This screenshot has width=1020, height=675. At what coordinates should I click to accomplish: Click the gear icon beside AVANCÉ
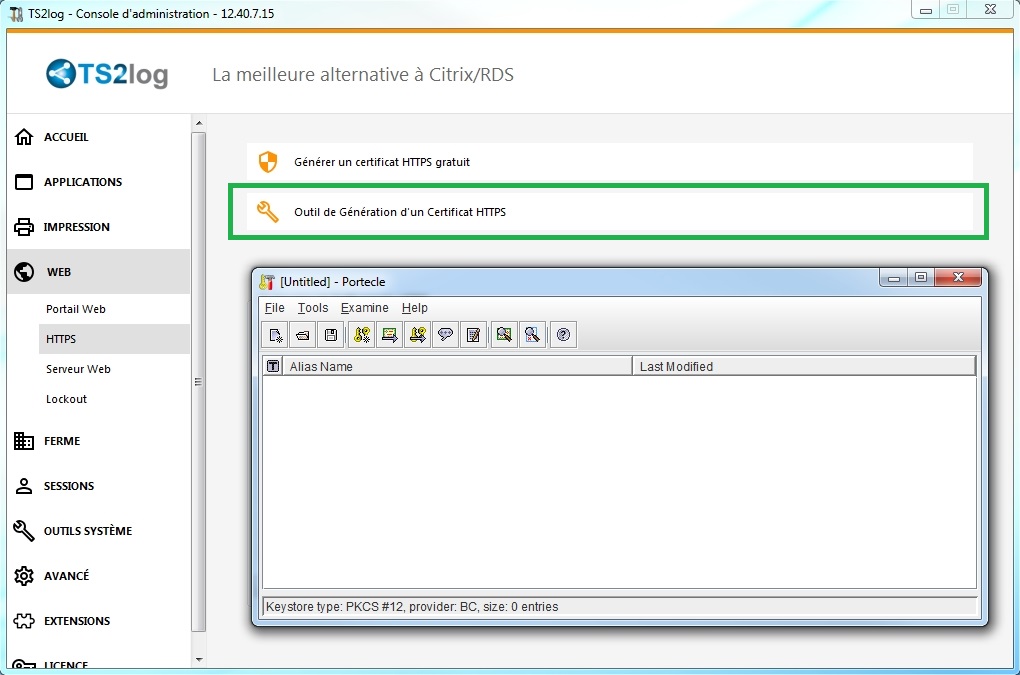(x=24, y=576)
